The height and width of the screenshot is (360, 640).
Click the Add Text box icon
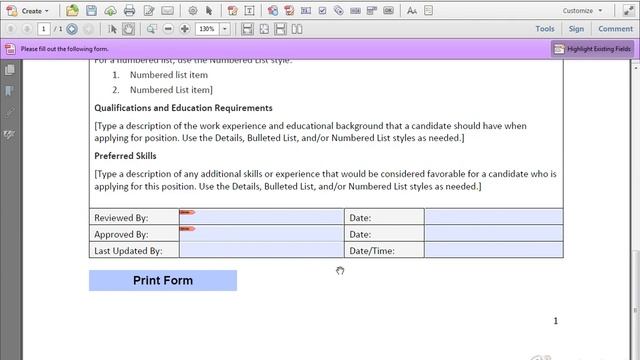pos(249,11)
